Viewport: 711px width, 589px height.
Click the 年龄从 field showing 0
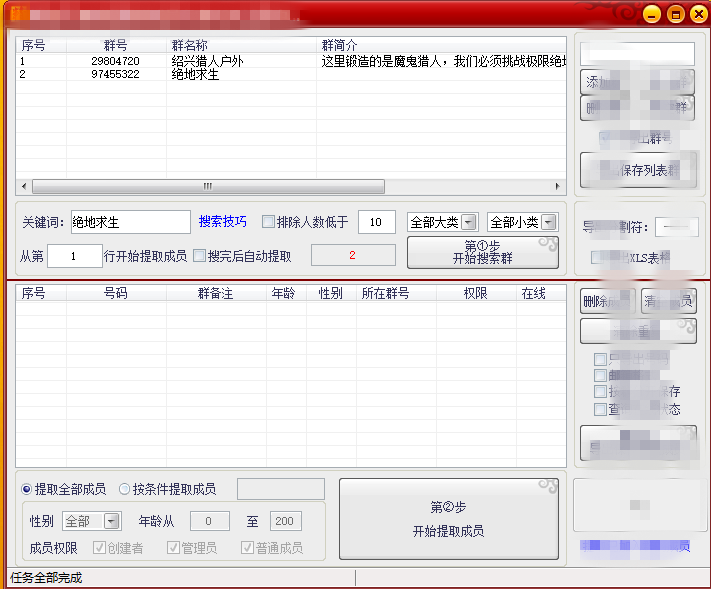[x=210, y=521]
